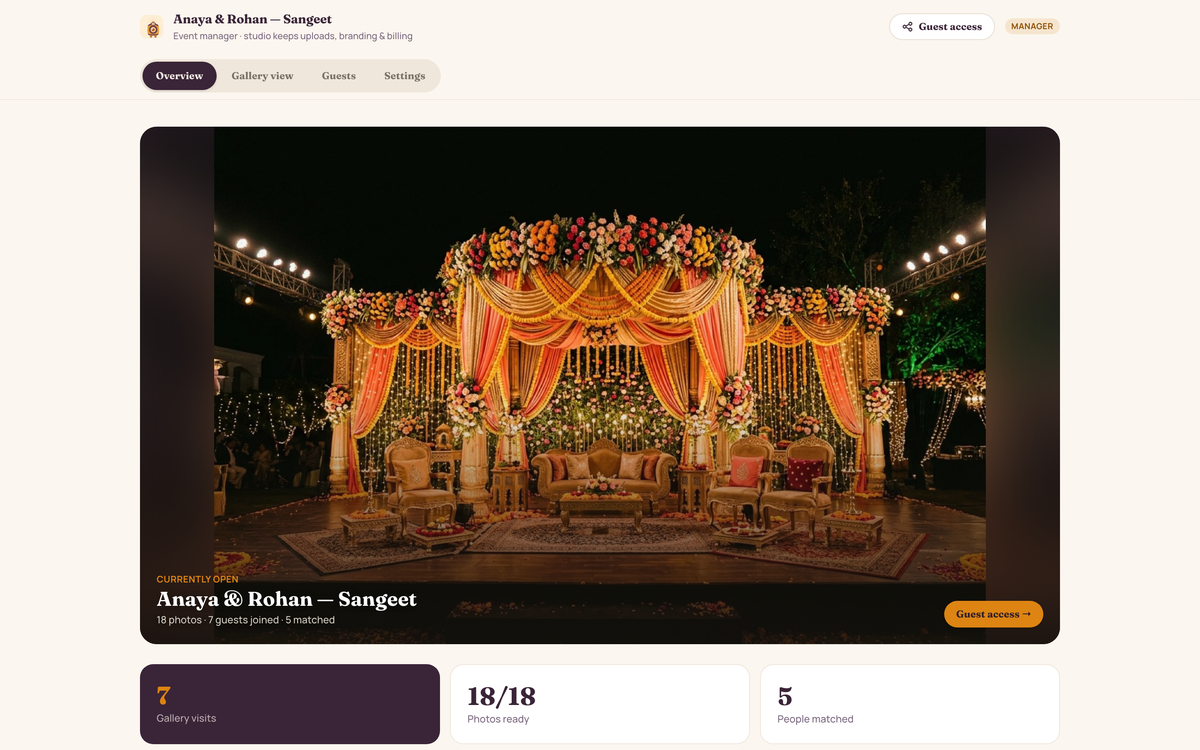Go to the Settings tab

[405, 76]
